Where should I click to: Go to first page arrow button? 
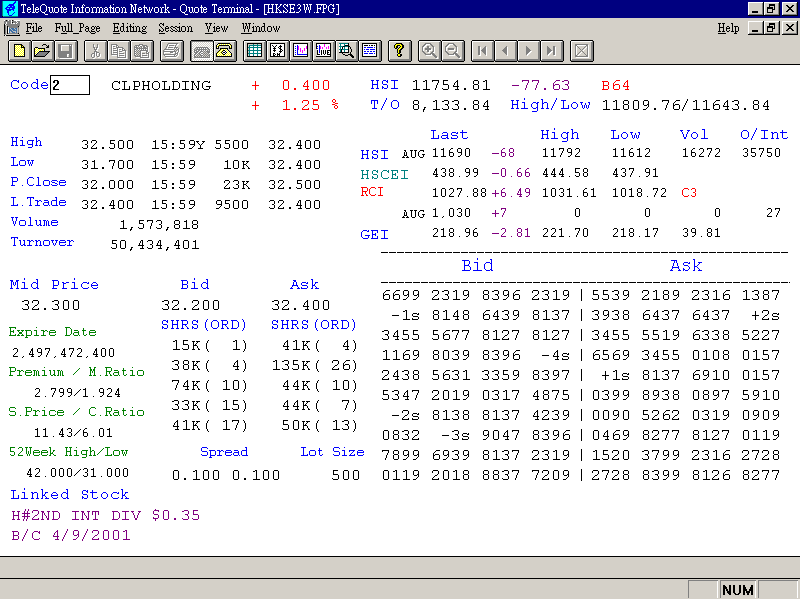click(482, 51)
